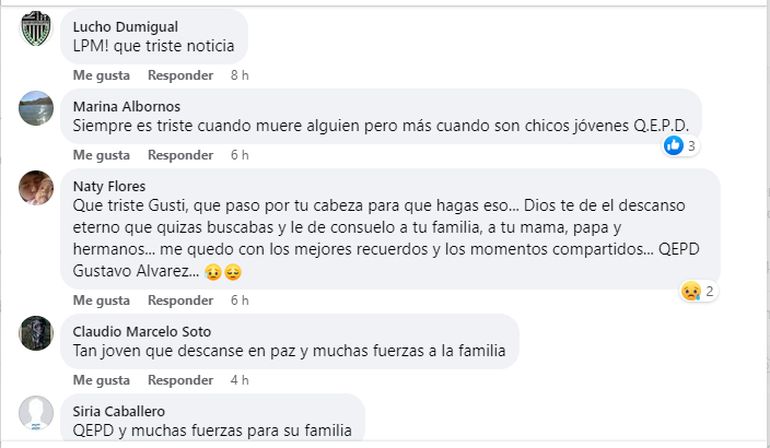Click the 8 h timestamp on Lucho's comment
770x448 pixels.
[239, 75]
